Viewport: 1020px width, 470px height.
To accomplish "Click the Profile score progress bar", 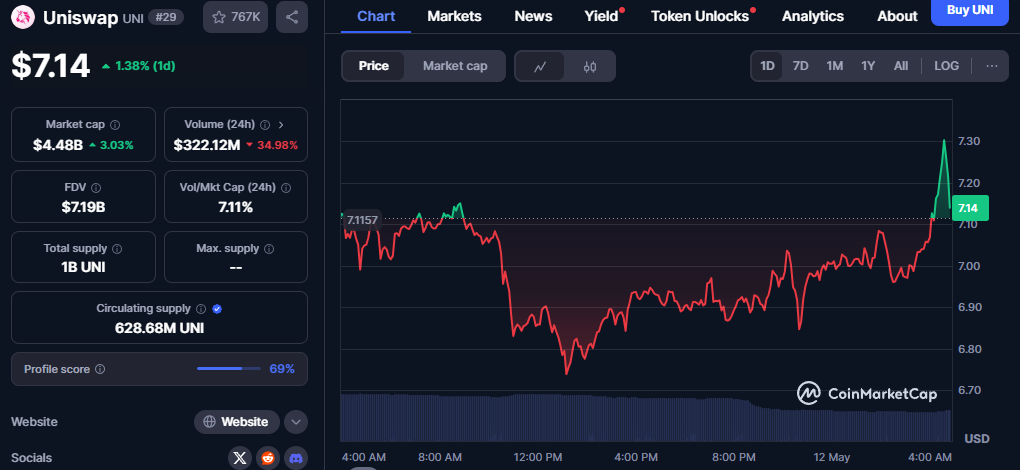I will (228, 369).
